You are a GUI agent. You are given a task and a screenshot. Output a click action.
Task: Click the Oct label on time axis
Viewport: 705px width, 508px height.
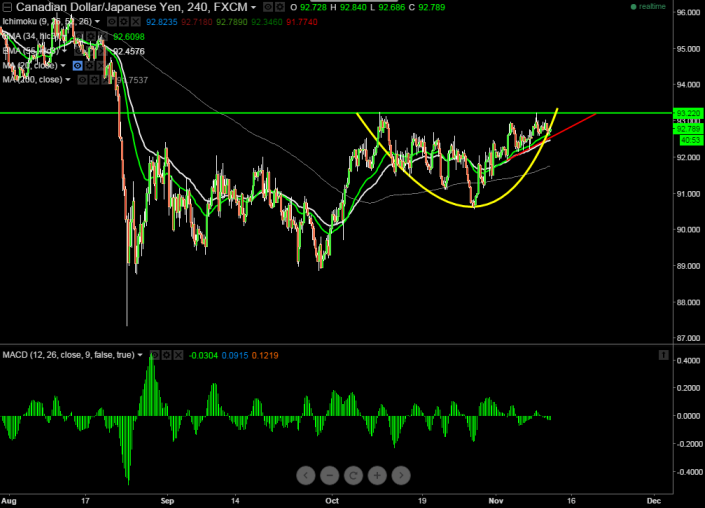tap(332, 501)
